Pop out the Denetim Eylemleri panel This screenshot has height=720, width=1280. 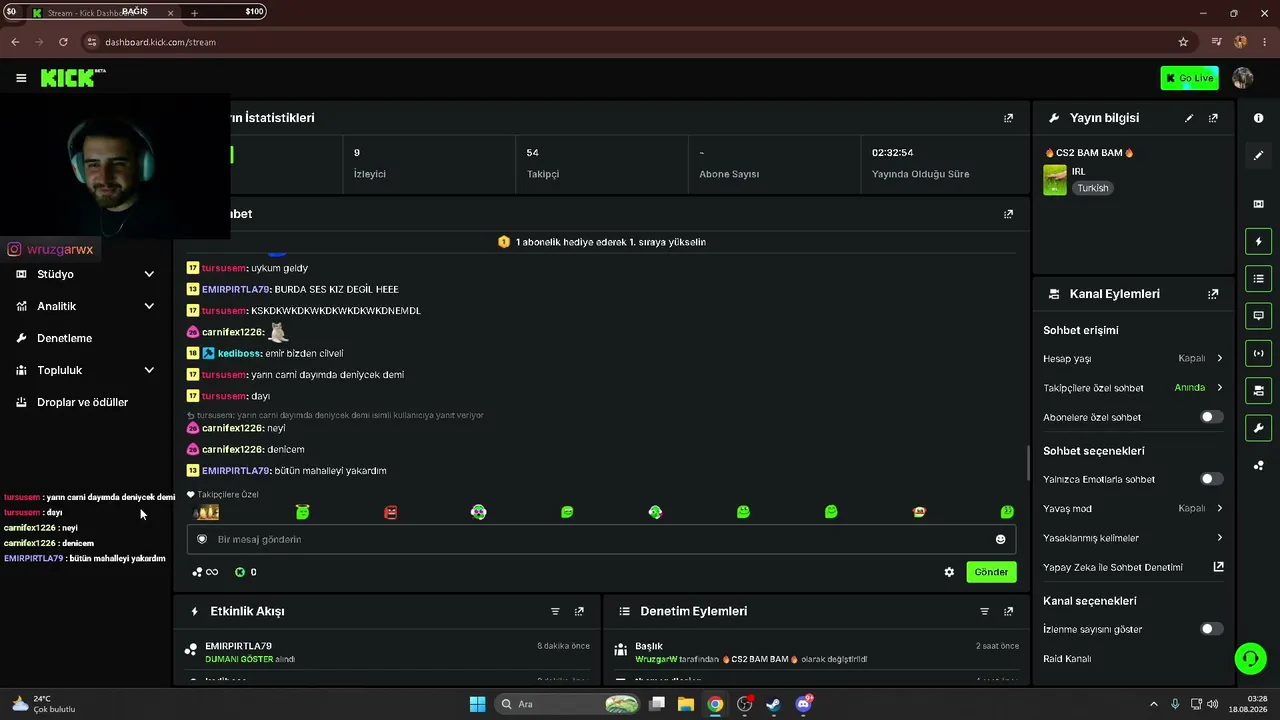(1008, 611)
